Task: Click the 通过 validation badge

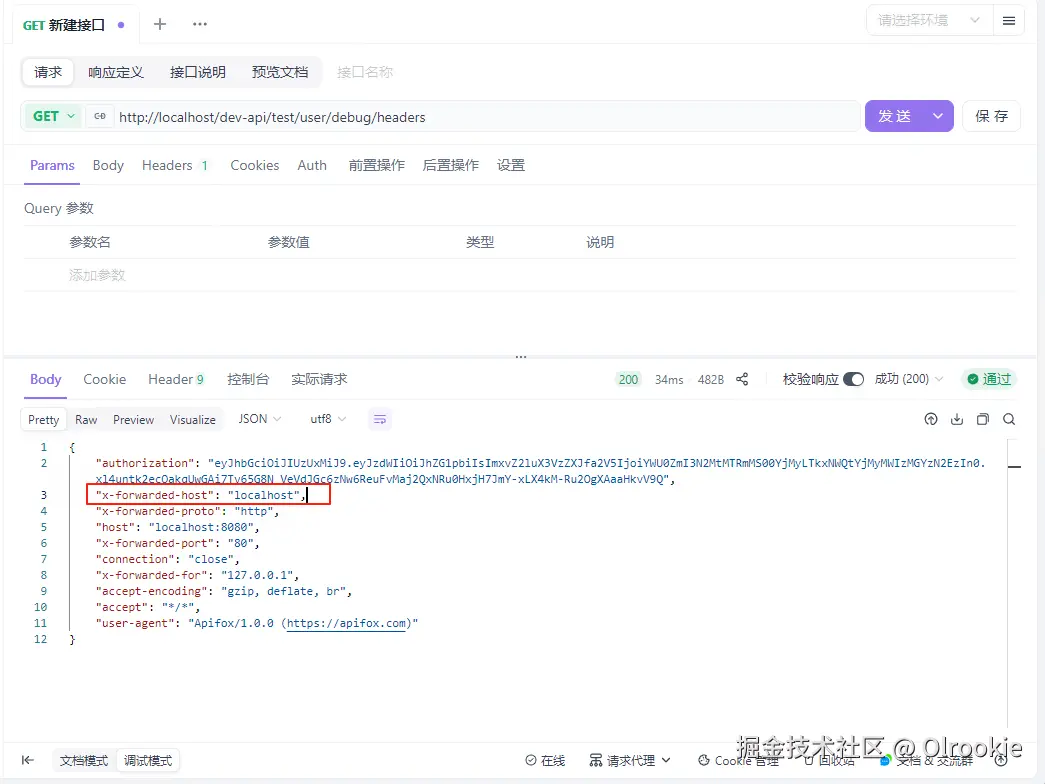Action: click(990, 379)
